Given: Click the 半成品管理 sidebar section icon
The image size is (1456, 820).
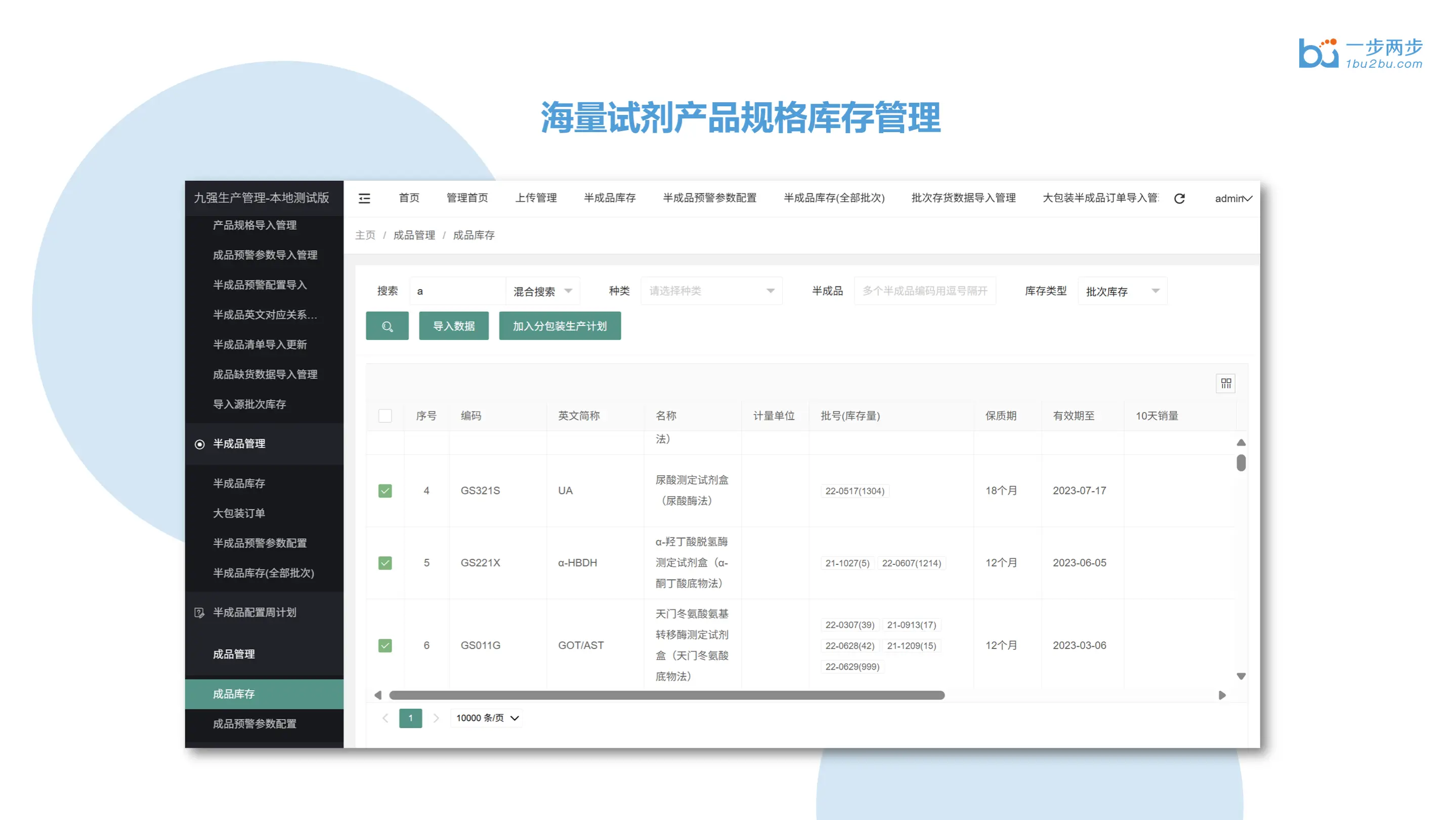Looking at the screenshot, I should coord(199,444).
